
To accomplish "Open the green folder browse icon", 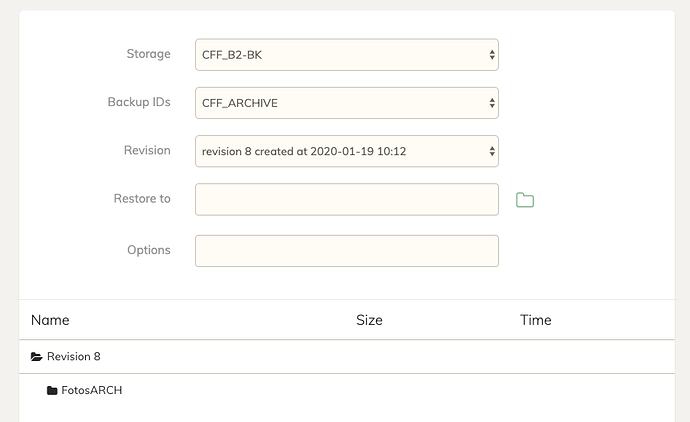I will click(x=525, y=200).
